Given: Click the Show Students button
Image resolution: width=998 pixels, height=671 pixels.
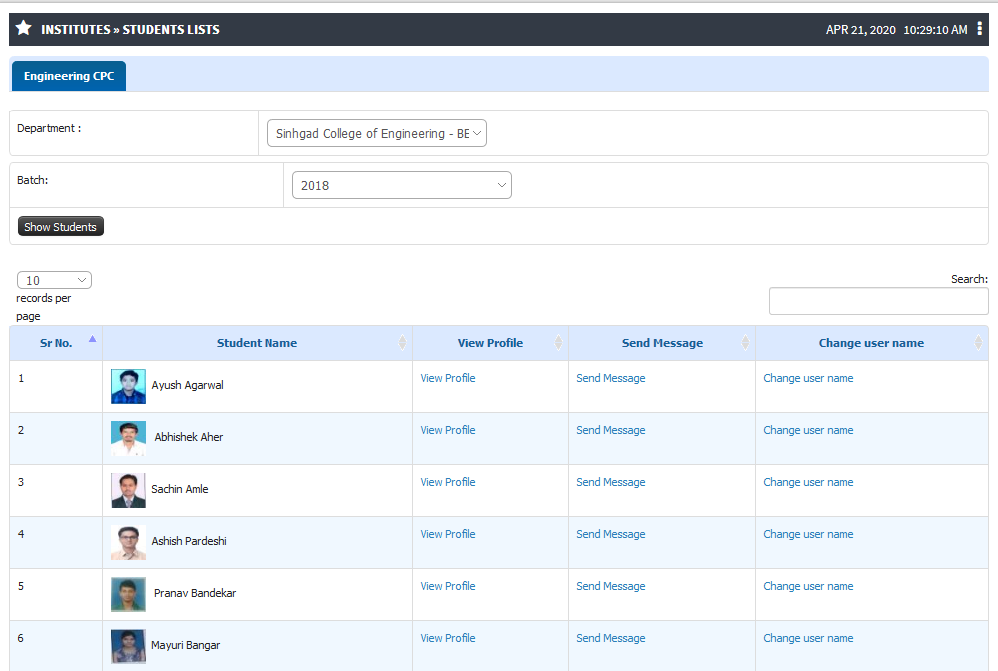Looking at the screenshot, I should tap(60, 227).
